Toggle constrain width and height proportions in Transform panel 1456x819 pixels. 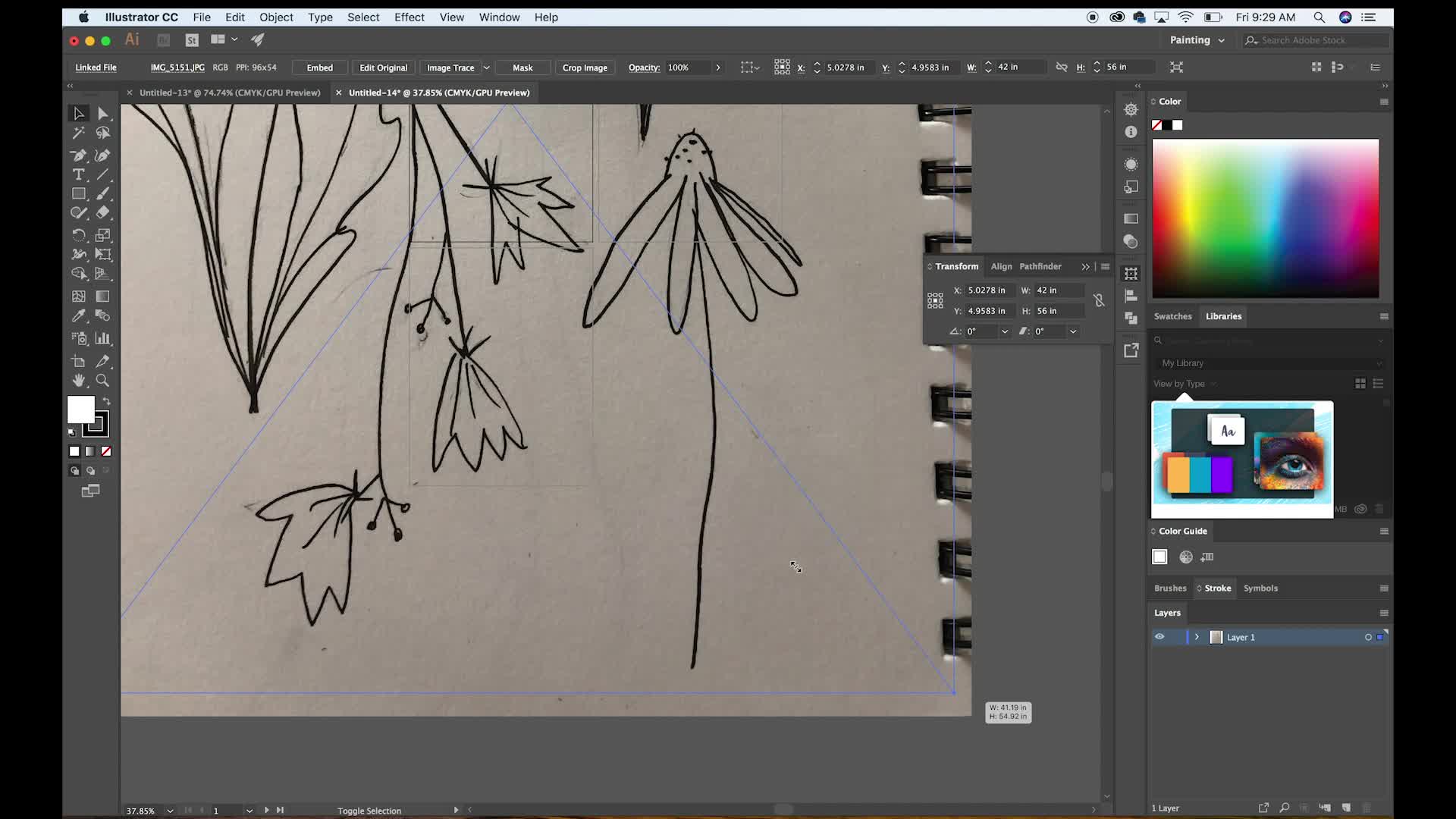(x=1099, y=300)
